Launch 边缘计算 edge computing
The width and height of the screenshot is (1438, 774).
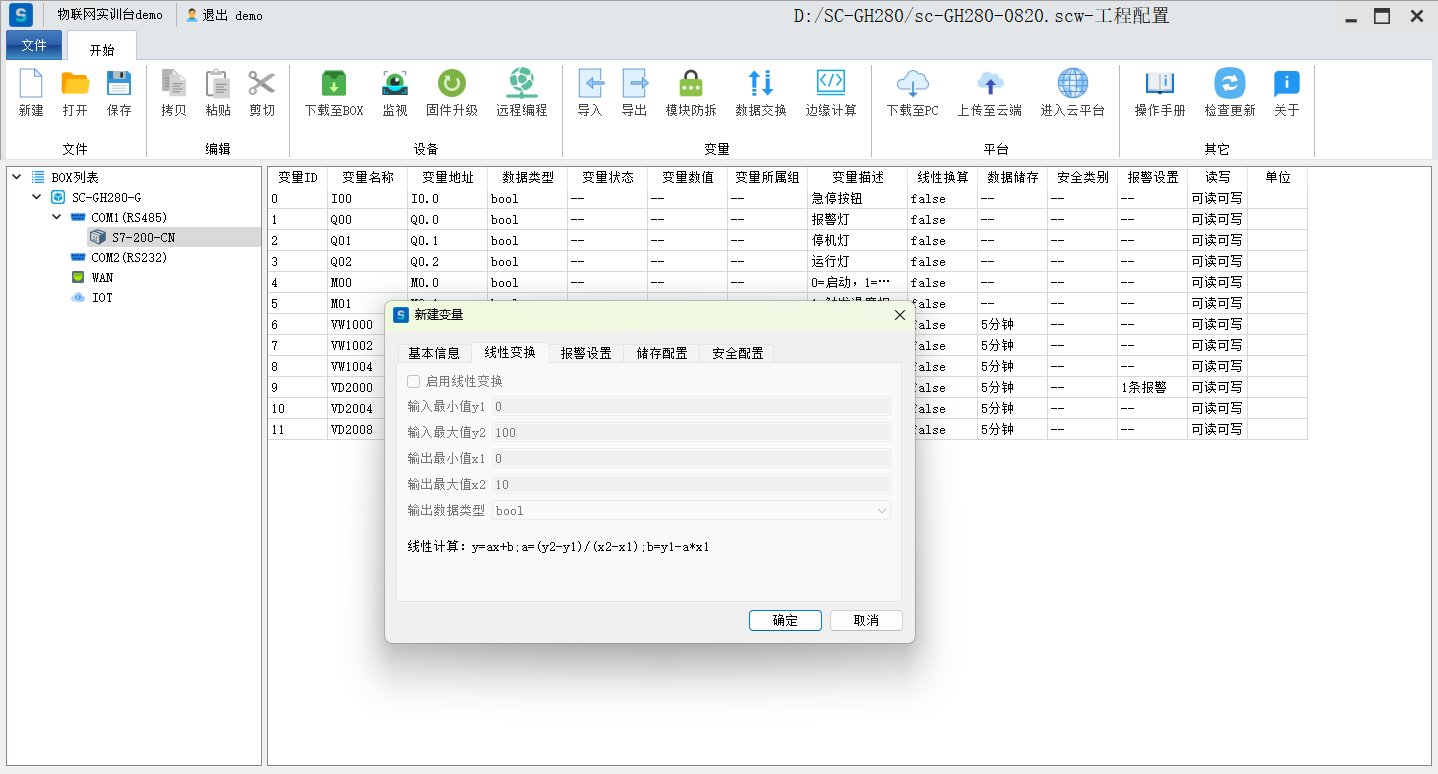pos(831,84)
